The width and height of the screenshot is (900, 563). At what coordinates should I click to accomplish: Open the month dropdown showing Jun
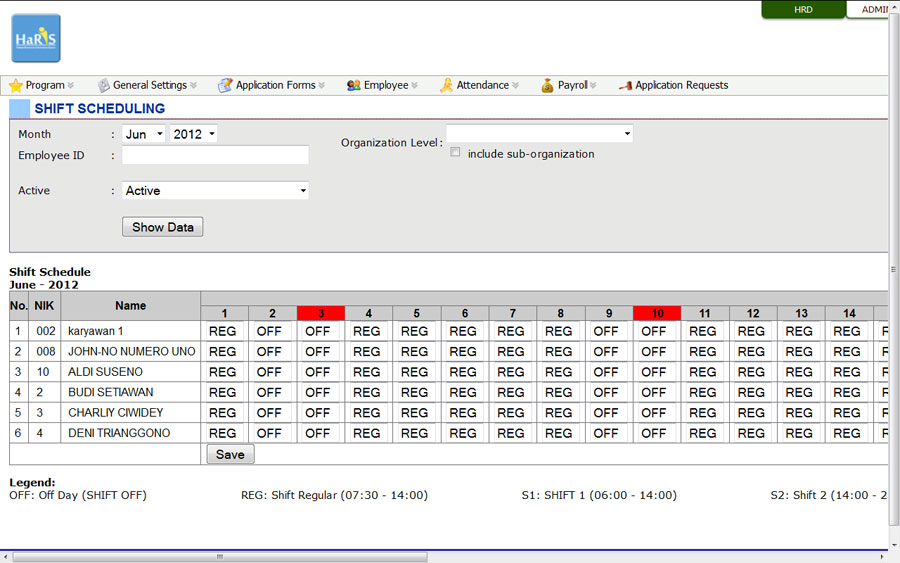coord(144,134)
